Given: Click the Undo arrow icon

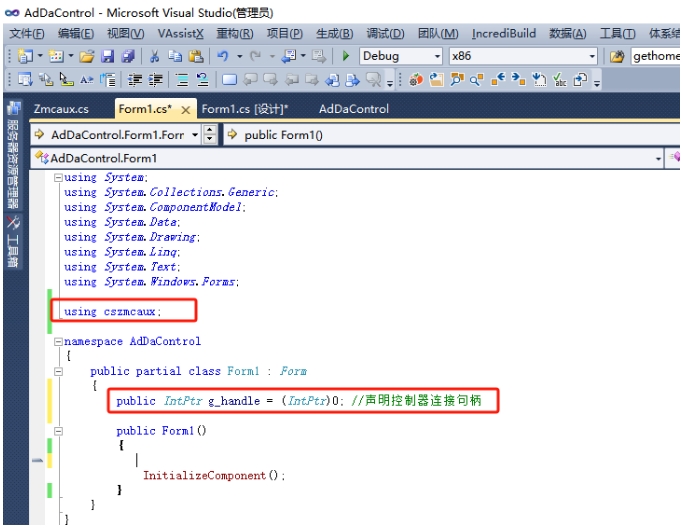Looking at the screenshot, I should pos(223,56).
